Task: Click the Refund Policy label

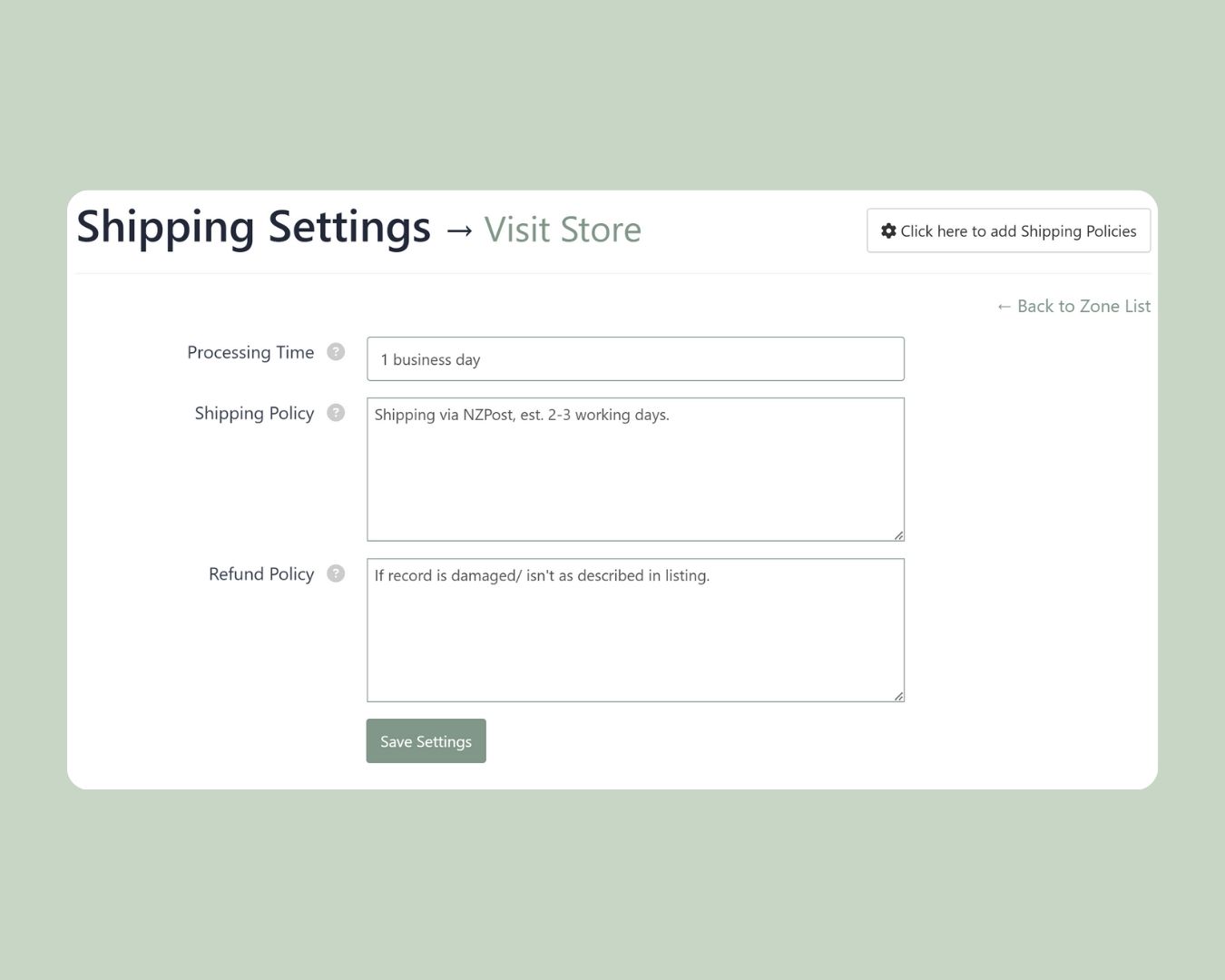Action: pos(261,573)
